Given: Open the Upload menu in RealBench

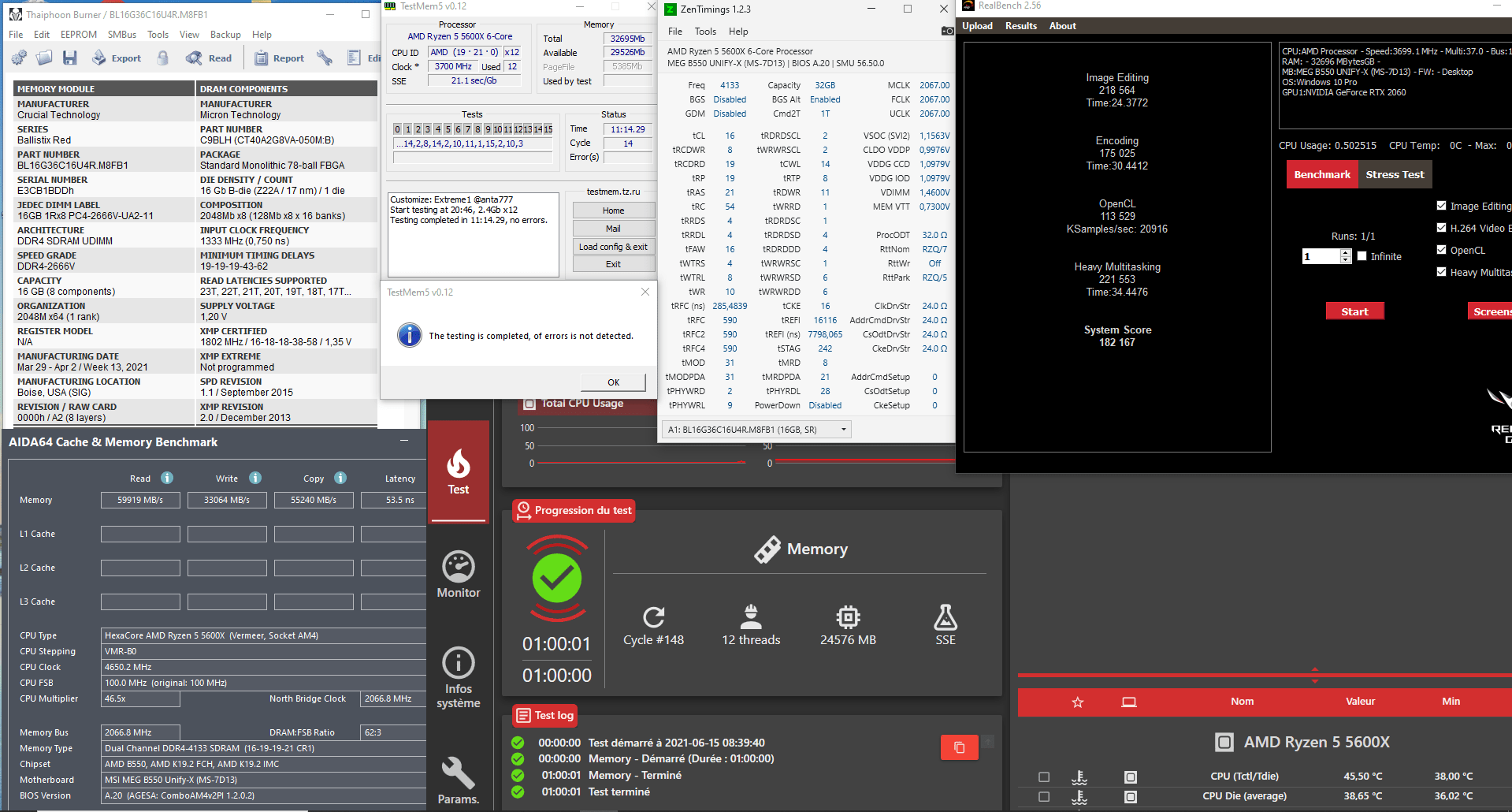Looking at the screenshot, I should tap(977, 26).
